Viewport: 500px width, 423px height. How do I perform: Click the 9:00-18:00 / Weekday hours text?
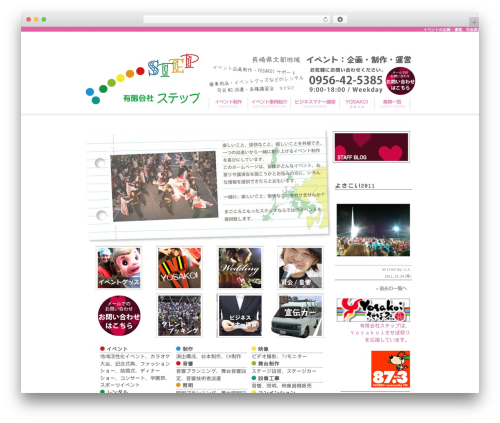click(346, 90)
